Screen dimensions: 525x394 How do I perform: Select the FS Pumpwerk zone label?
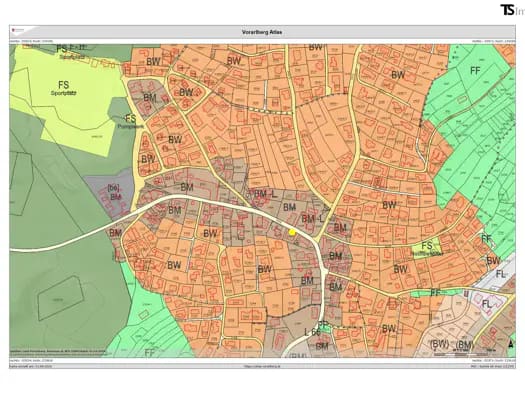point(131,121)
